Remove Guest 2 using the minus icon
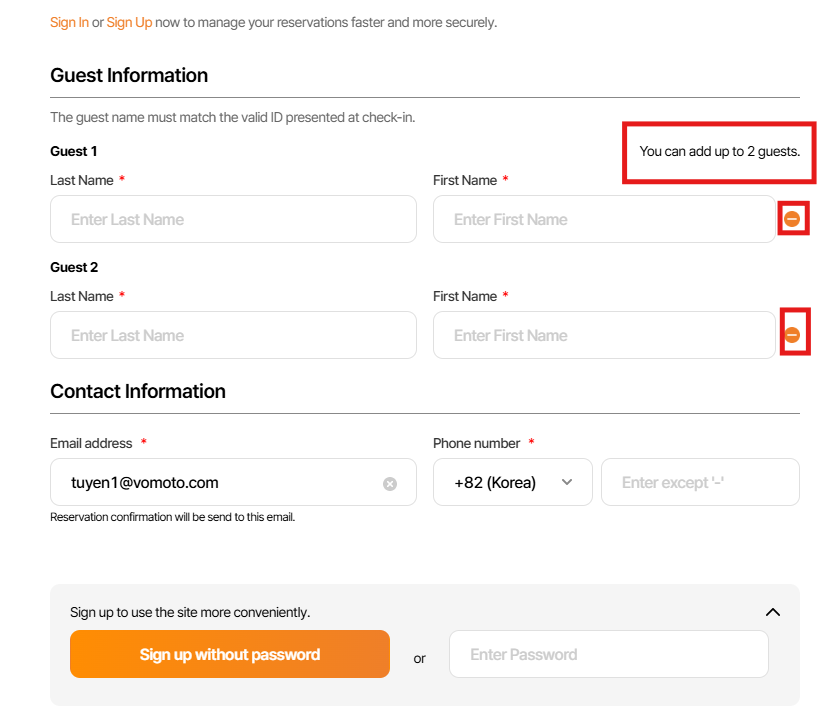Image resolution: width=836 pixels, height=717 pixels. click(x=792, y=335)
